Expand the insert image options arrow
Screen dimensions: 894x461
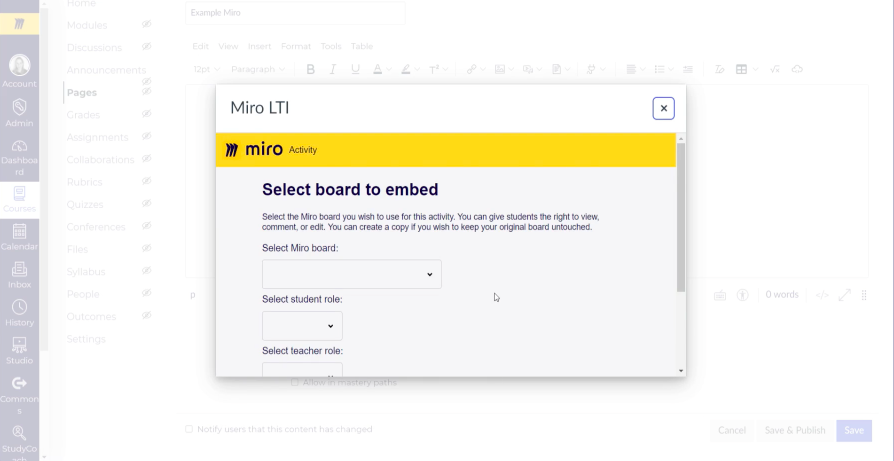point(511,70)
